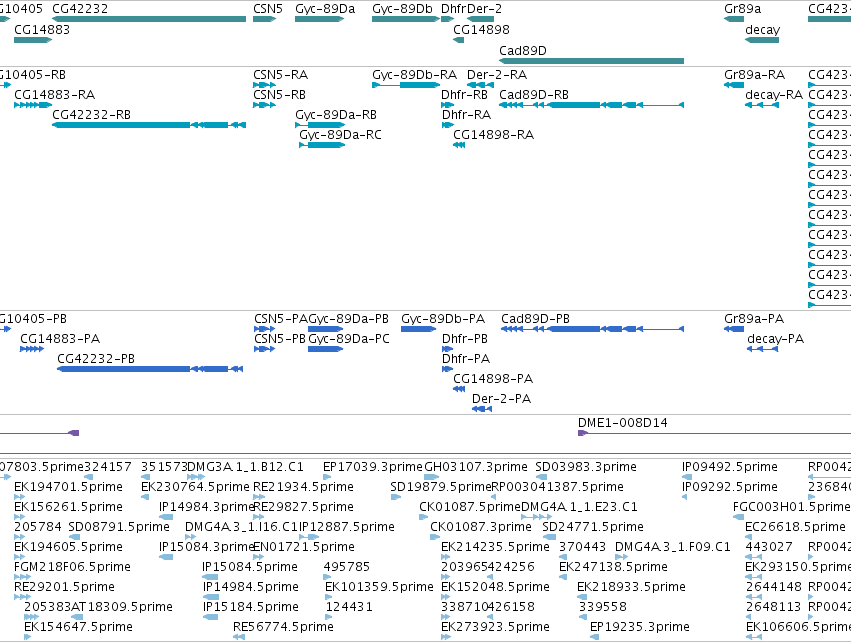The width and height of the screenshot is (851, 642).
Task: Select EST EK101359.5prime
Action: tap(328, 597)
